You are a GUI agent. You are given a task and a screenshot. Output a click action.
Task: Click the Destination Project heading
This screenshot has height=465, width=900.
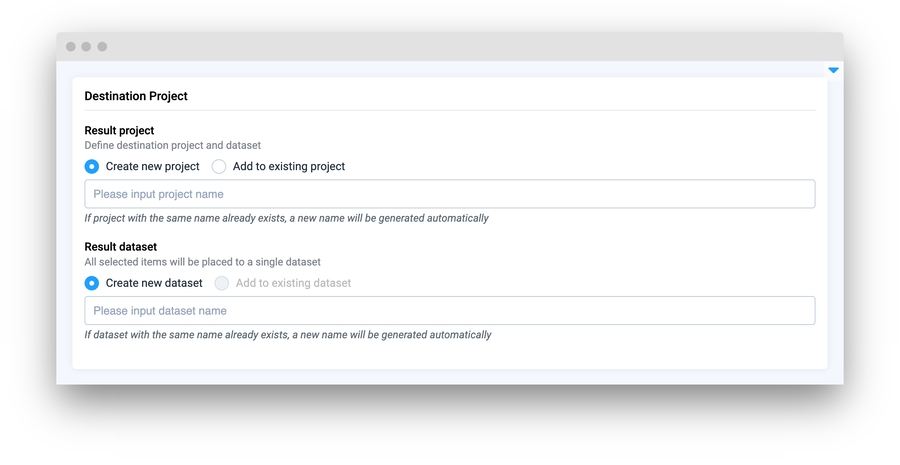(x=136, y=96)
